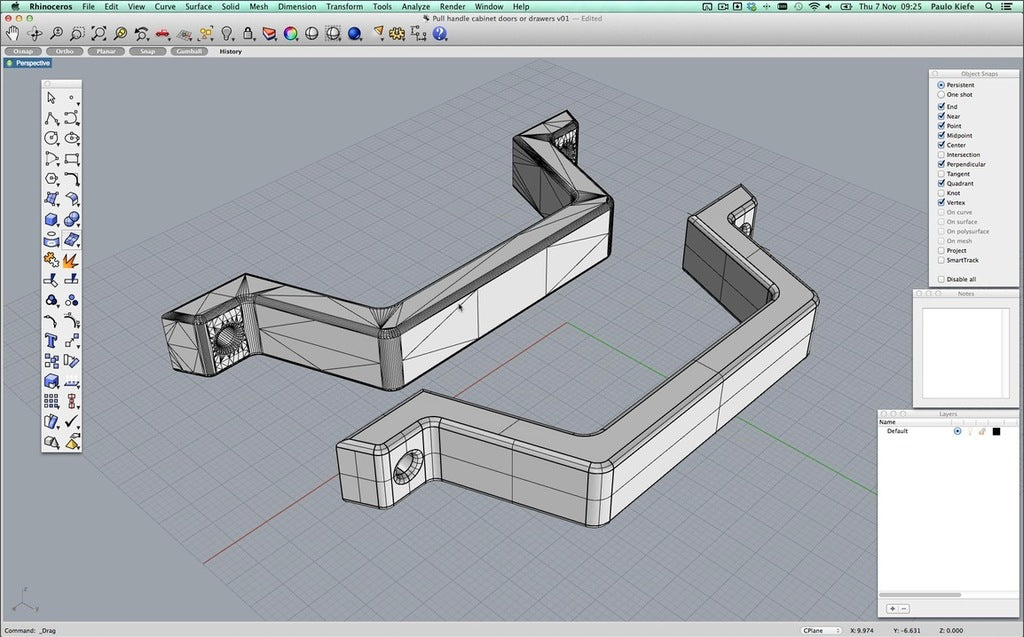Image resolution: width=1024 pixels, height=637 pixels.
Task: Click the color wheel icon
Action: point(291,33)
